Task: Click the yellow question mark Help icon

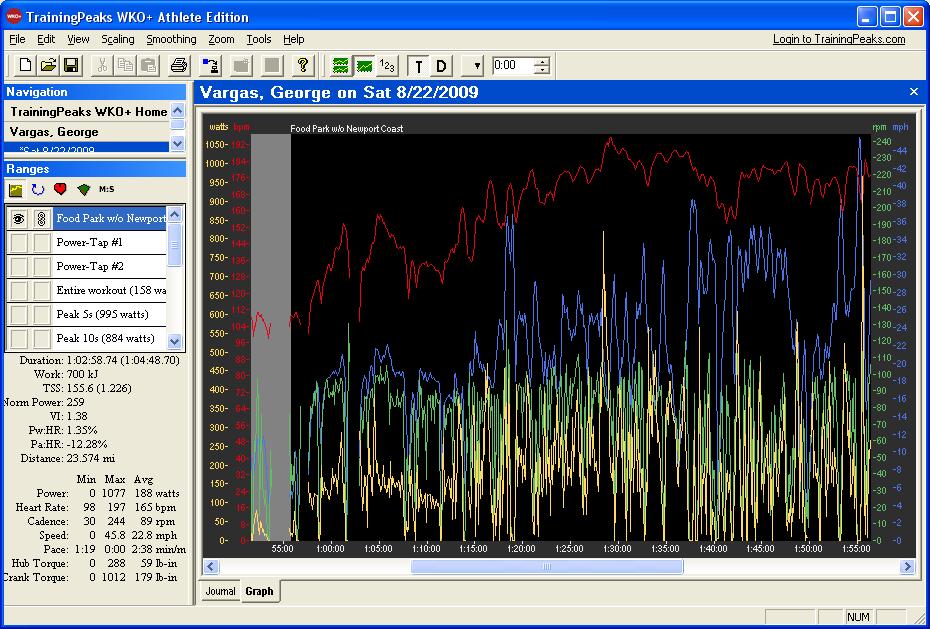Action: tap(304, 66)
